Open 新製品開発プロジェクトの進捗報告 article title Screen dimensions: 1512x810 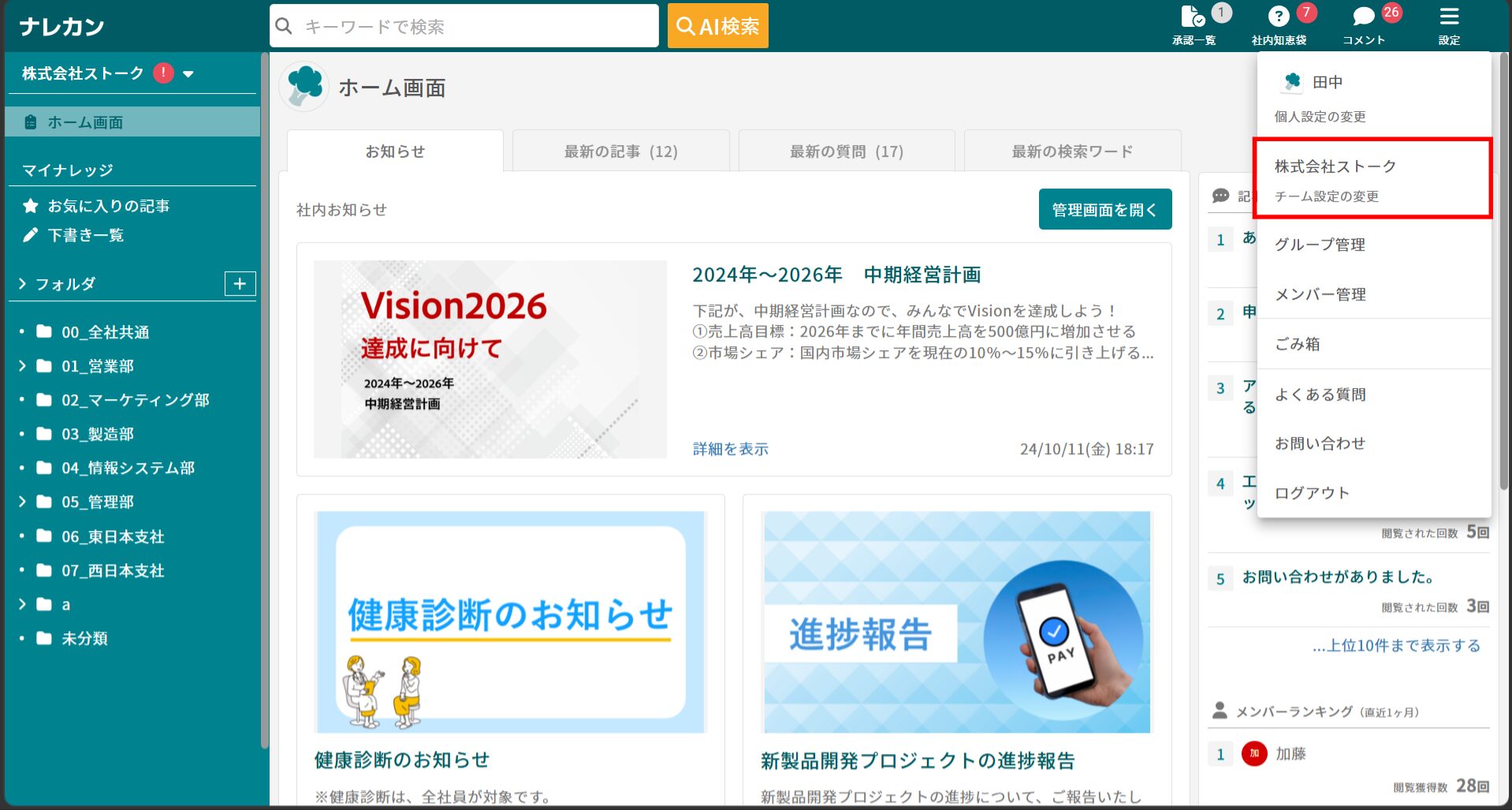[918, 760]
